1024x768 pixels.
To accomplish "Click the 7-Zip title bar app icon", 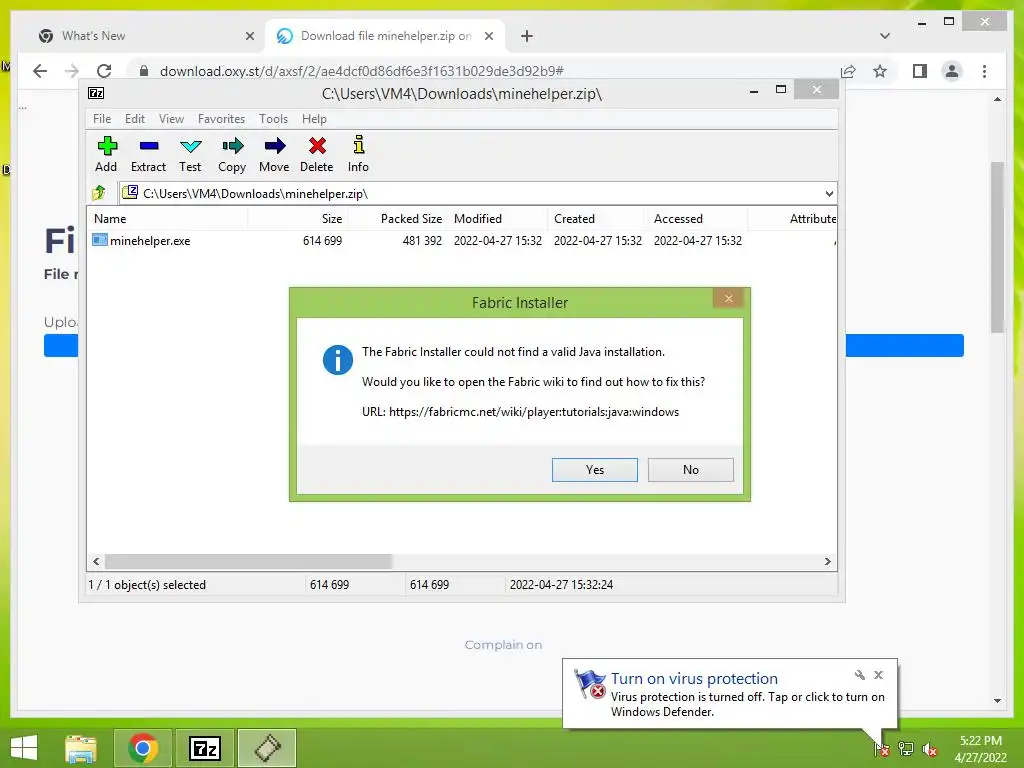I will [x=96, y=93].
